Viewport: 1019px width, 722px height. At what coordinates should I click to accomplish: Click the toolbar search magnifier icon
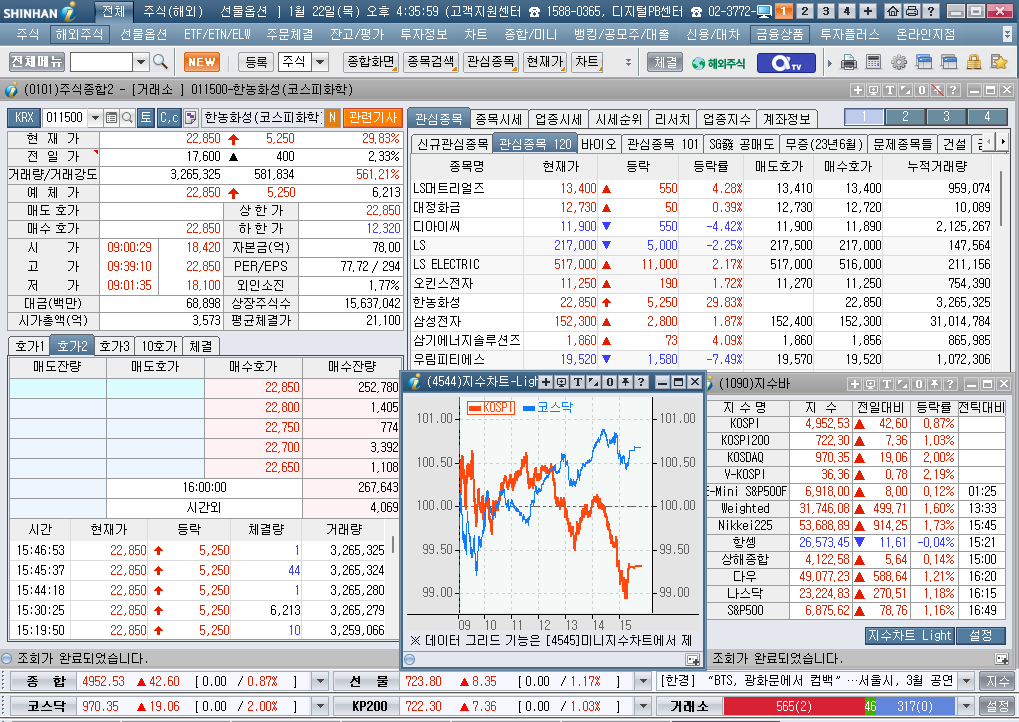160,62
